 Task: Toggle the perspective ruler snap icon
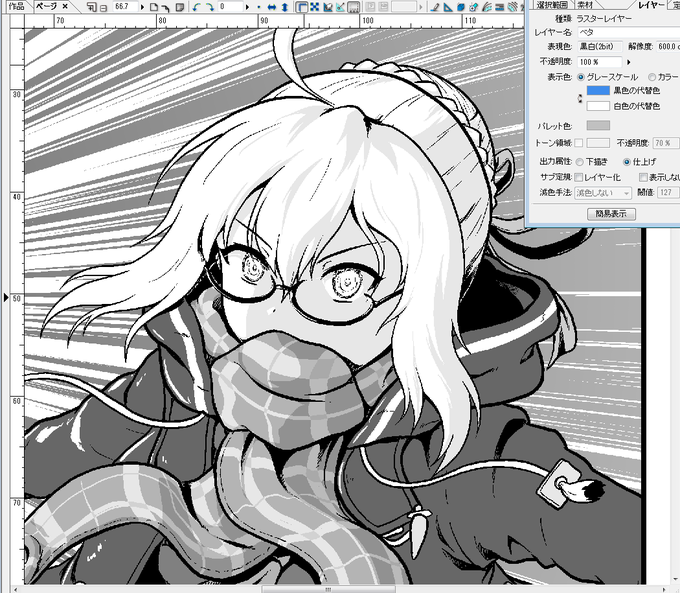click(461, 7)
